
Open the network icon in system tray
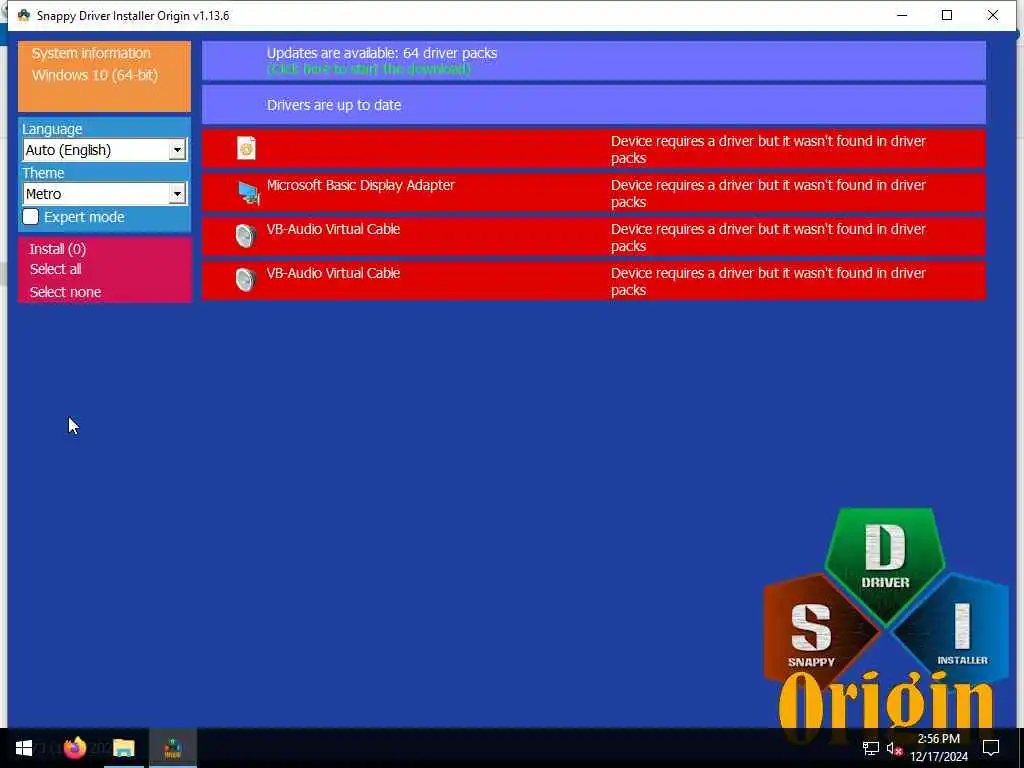[x=870, y=748]
